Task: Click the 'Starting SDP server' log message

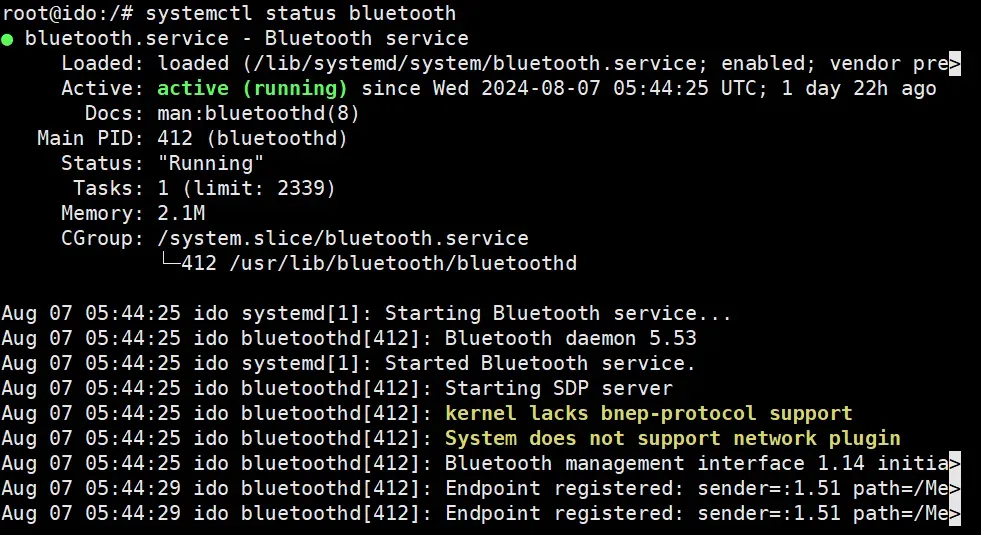Action: pos(559,389)
